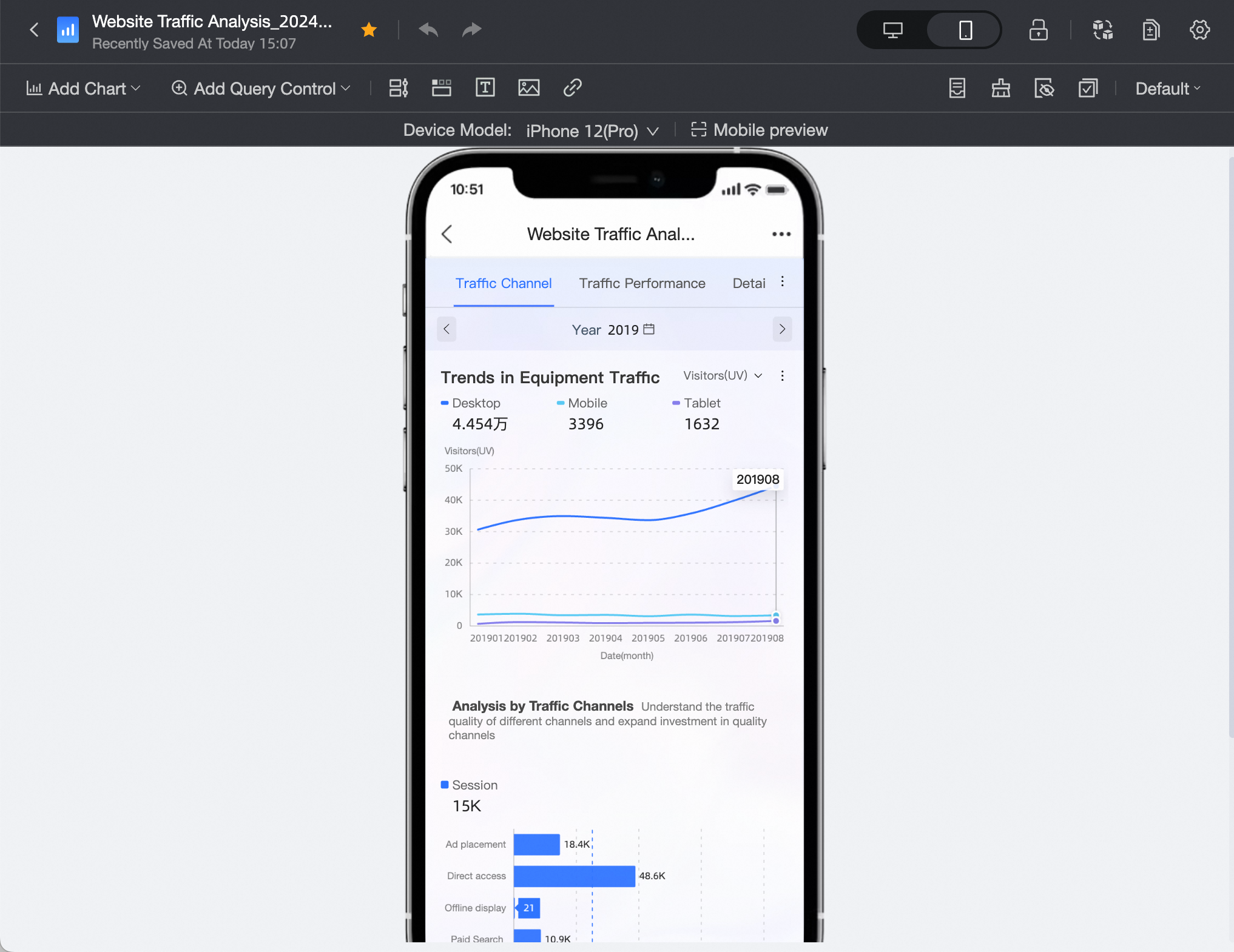The width and height of the screenshot is (1234, 952).
Task: Switch to mobile layout view
Action: [965, 30]
